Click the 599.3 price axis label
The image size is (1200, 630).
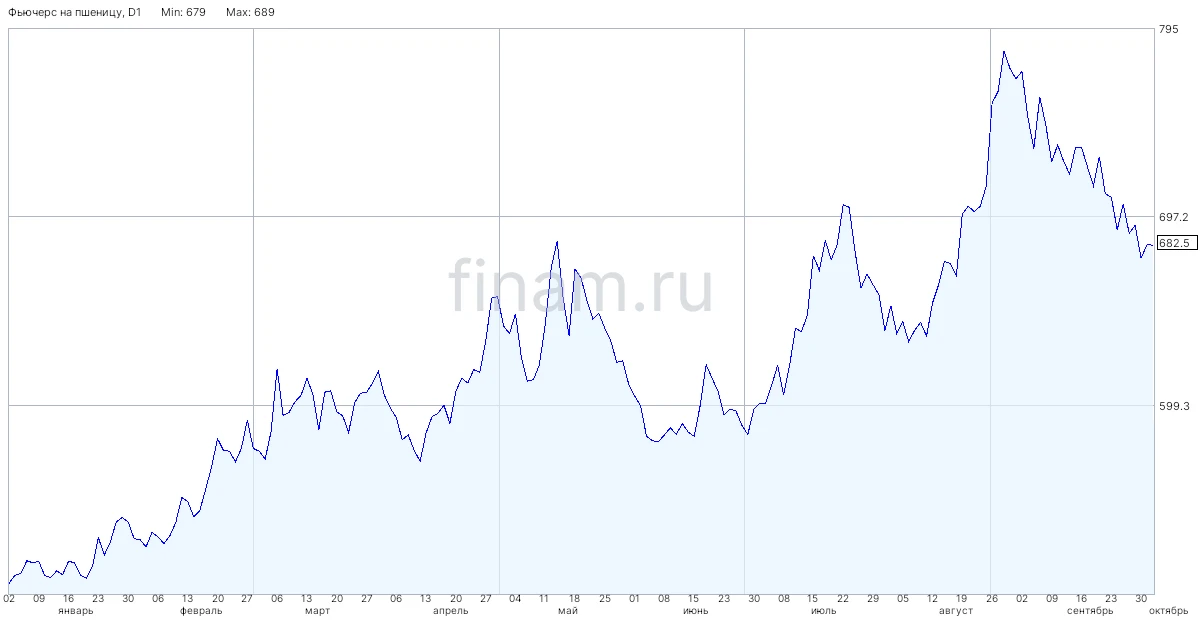tap(1173, 406)
